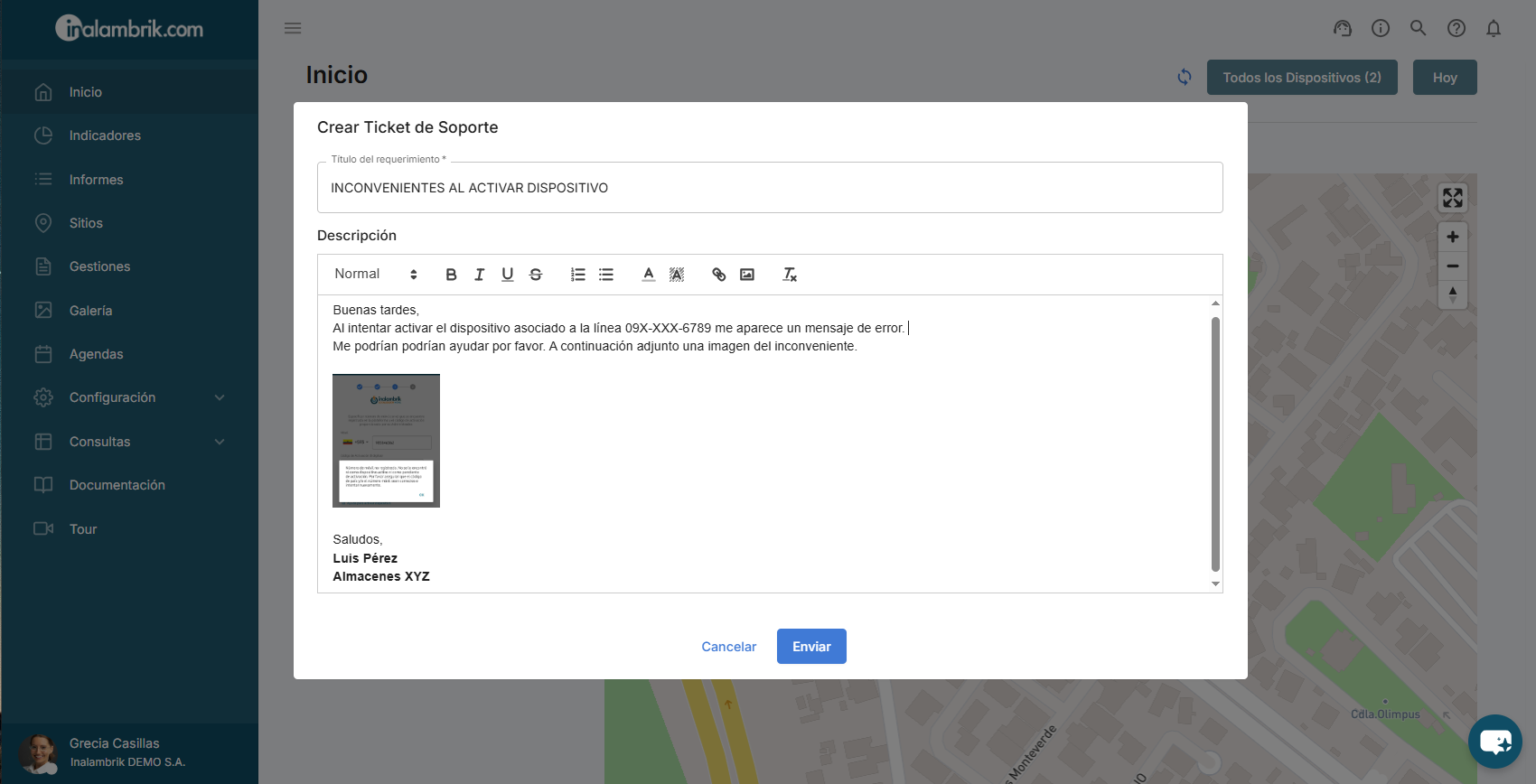Click the Galería picture icon

43,311
